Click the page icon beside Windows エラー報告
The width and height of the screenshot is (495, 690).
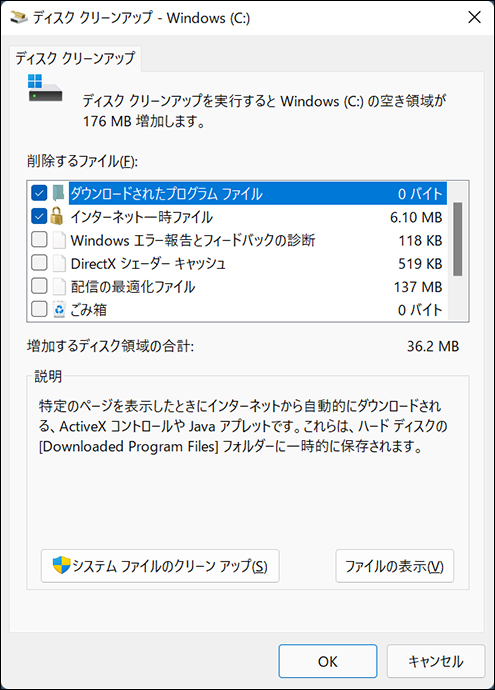point(59,240)
